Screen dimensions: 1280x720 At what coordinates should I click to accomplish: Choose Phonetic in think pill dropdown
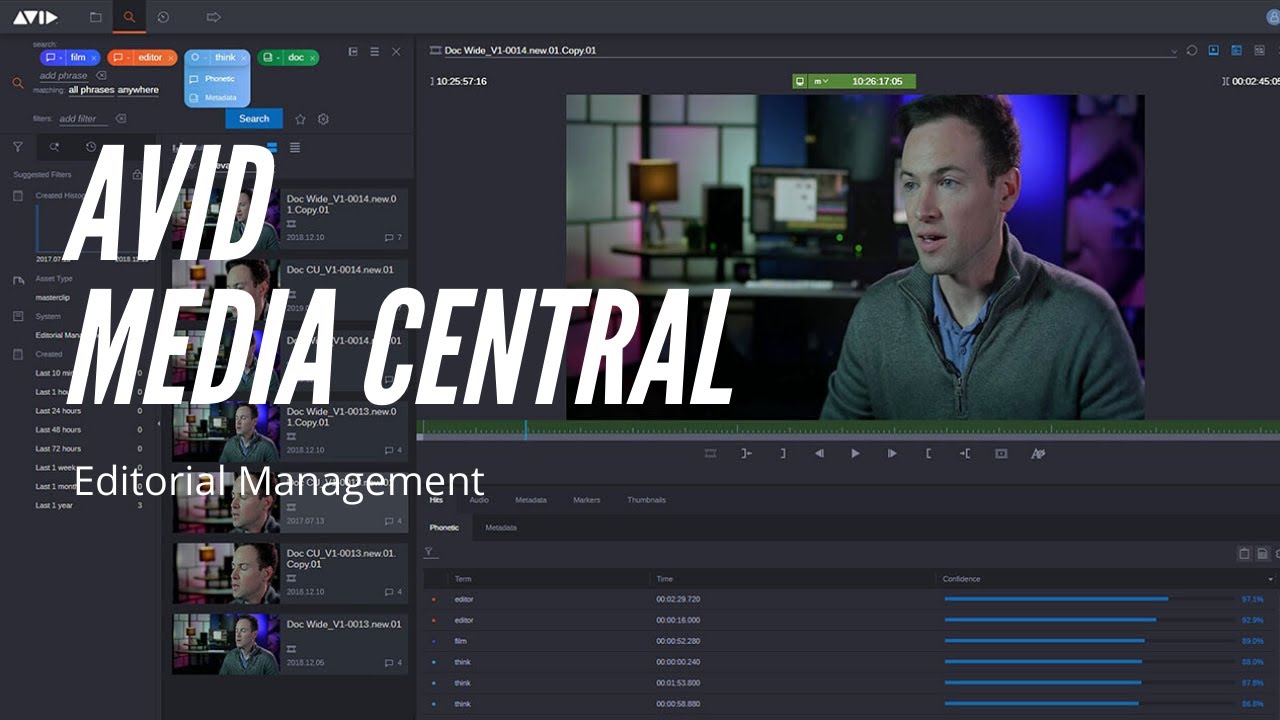pyautogui.click(x=217, y=79)
